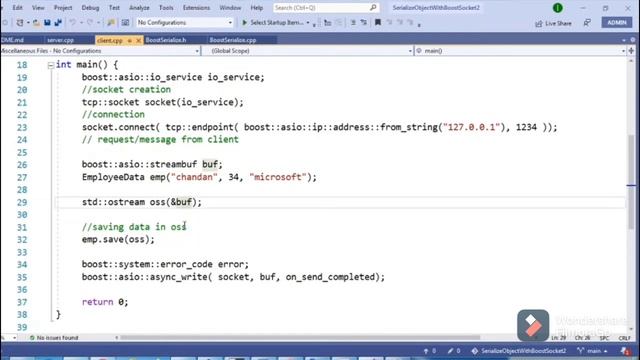640x360 pixels.
Task: Click the notifications bell in status bar
Action: tap(625, 351)
